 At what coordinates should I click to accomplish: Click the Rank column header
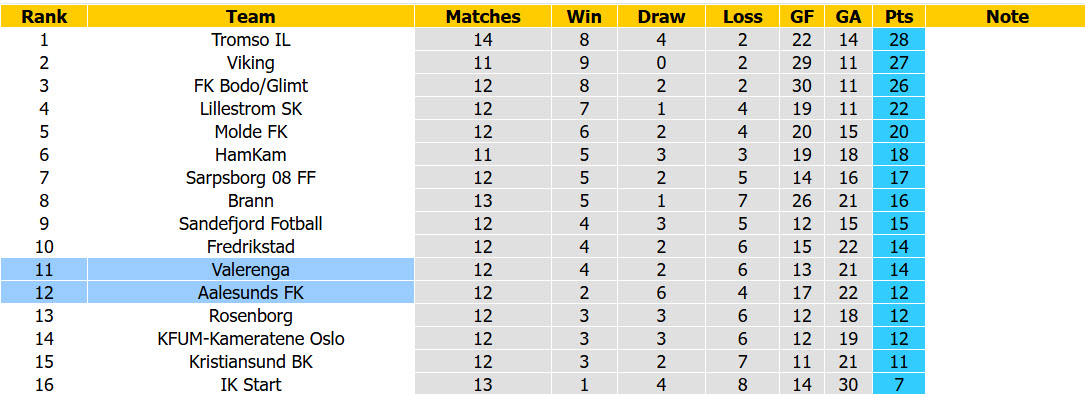tap(44, 17)
